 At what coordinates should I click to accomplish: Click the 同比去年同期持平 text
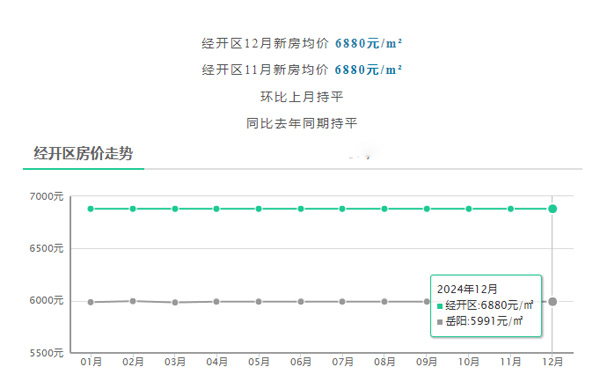302,123
